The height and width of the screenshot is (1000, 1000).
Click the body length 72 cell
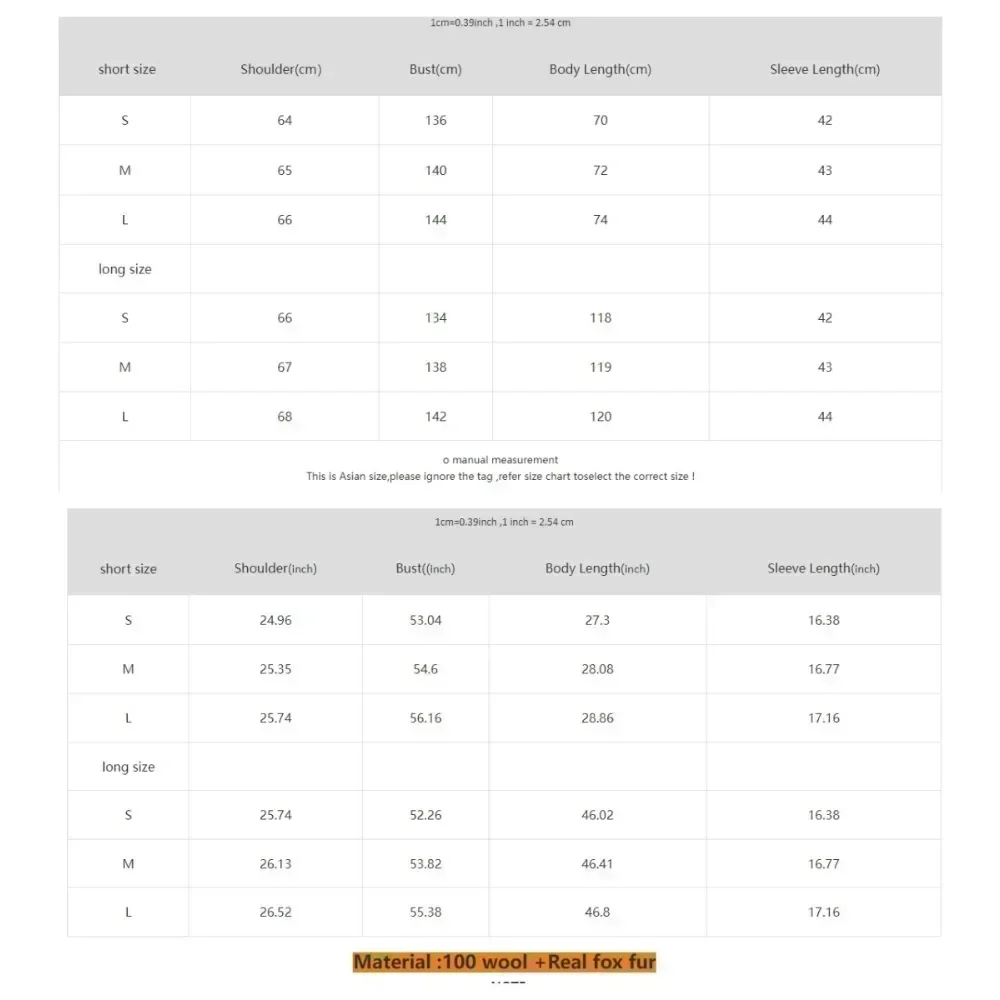600,171
